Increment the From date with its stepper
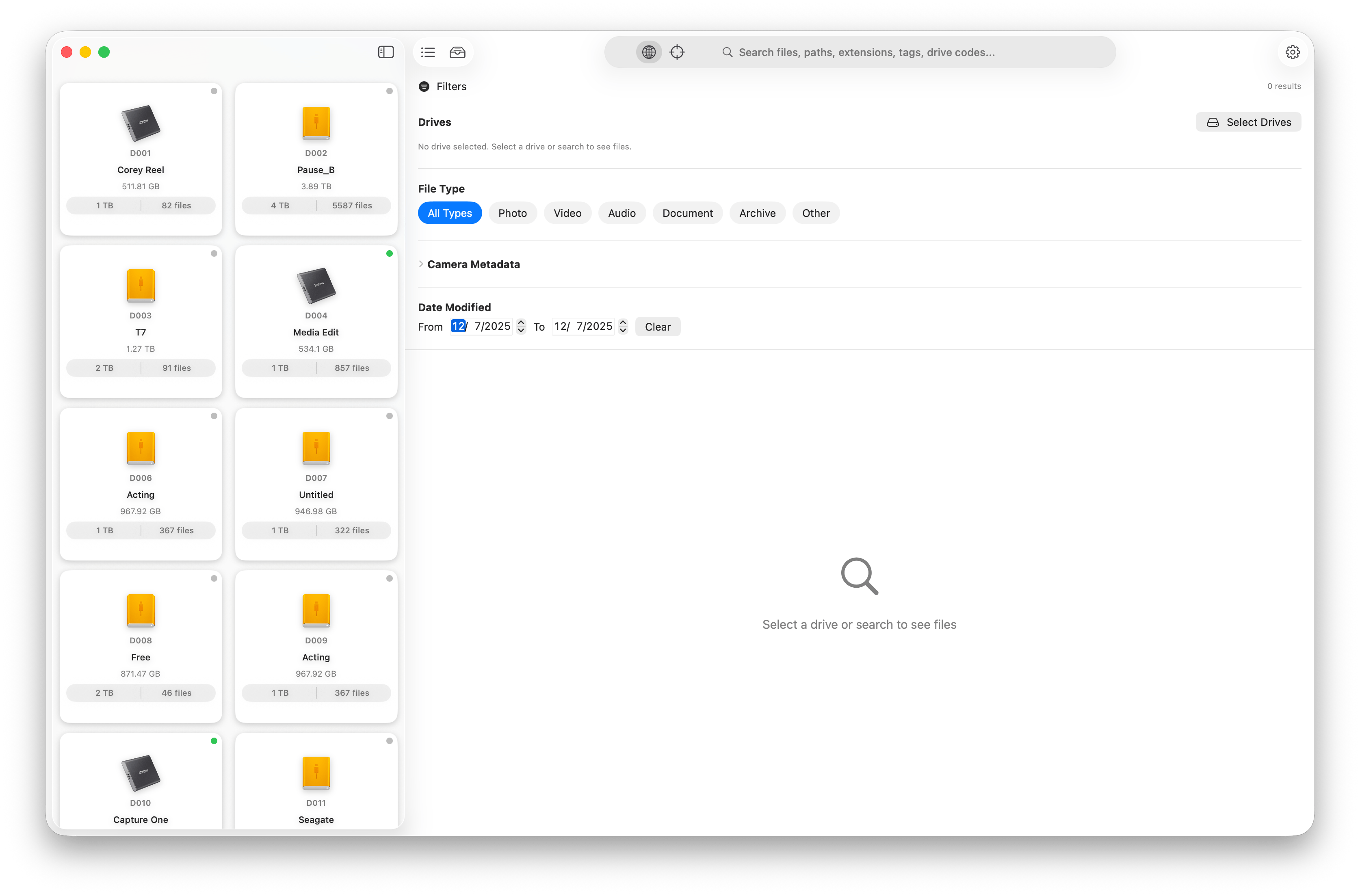Screen dimensions: 1360x896 [521, 323]
